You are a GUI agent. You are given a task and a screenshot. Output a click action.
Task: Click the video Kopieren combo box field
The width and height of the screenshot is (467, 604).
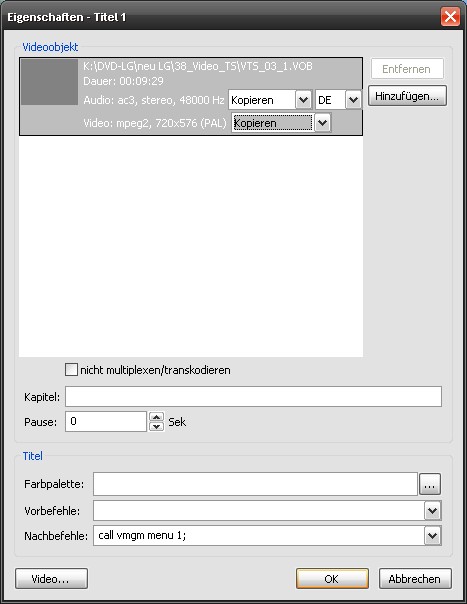pyautogui.click(x=273, y=123)
